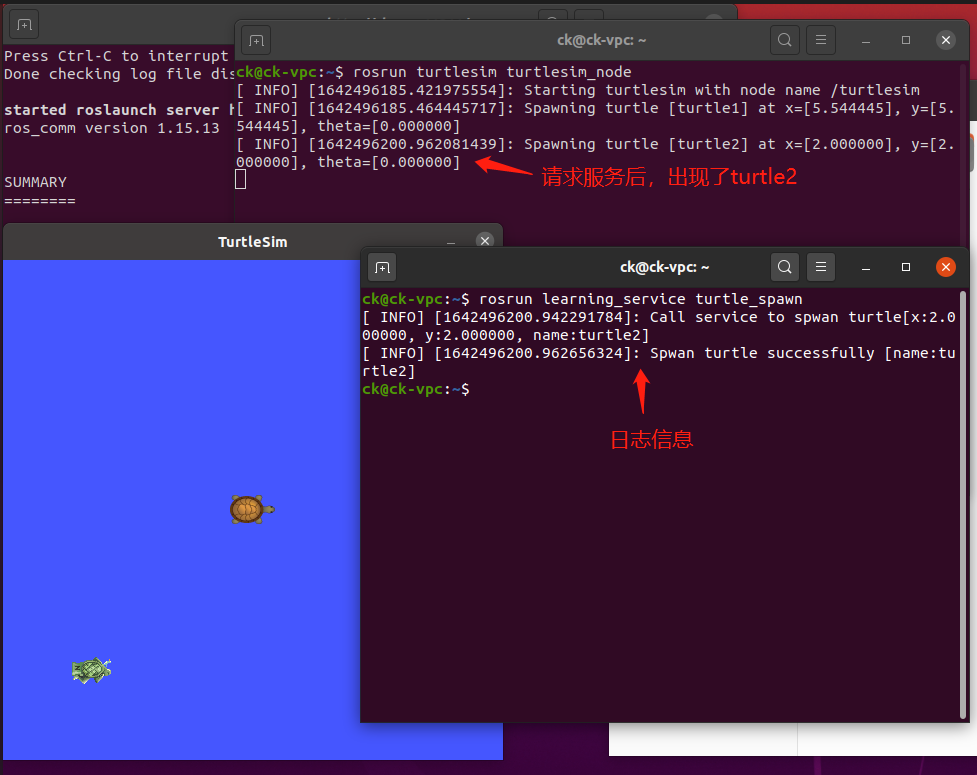Minimize the turtlesim_node terminal window

[865, 40]
